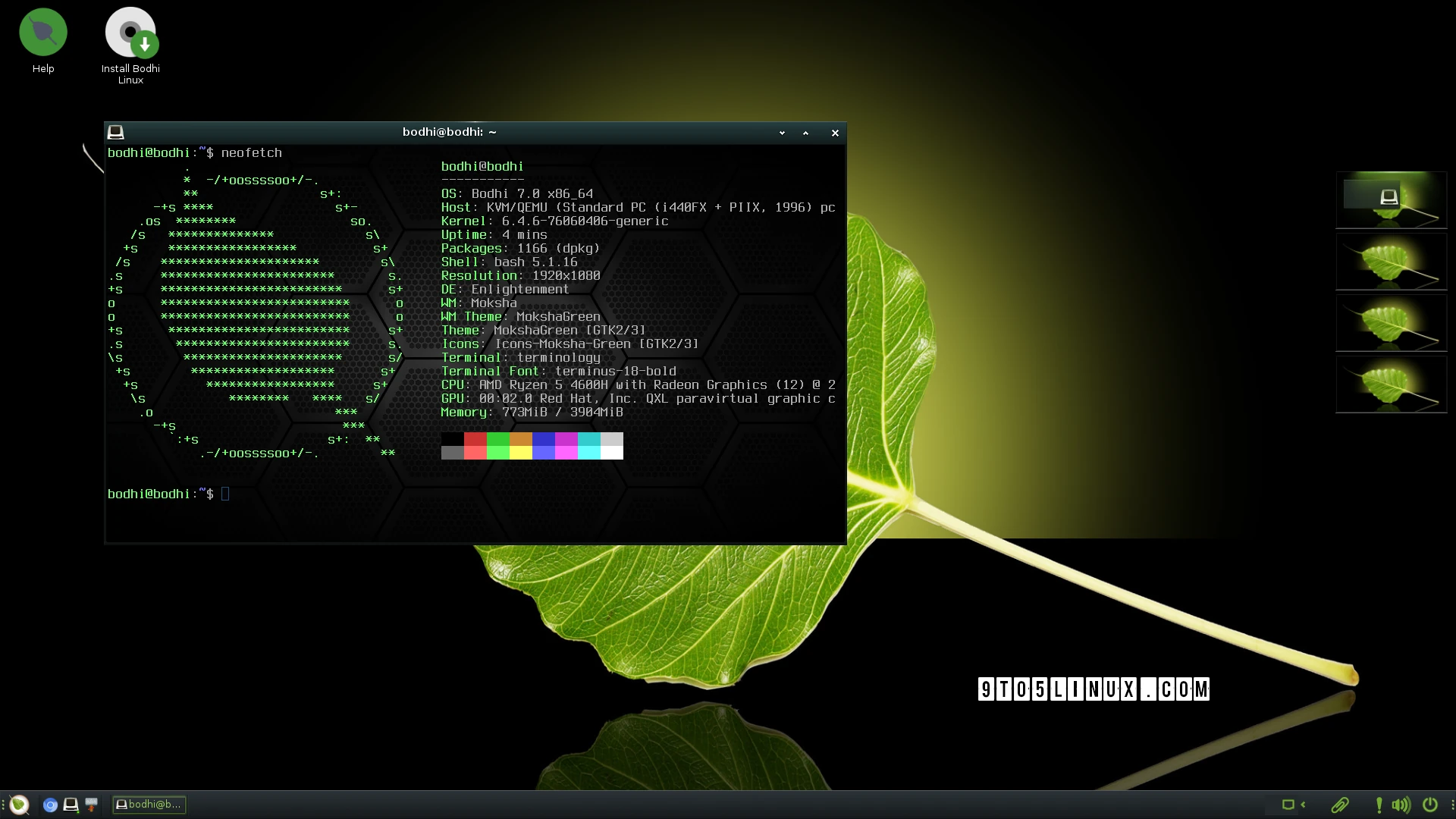Image resolution: width=1456 pixels, height=819 pixels.
Task: Click the power button icon in system tray
Action: [x=1429, y=805]
